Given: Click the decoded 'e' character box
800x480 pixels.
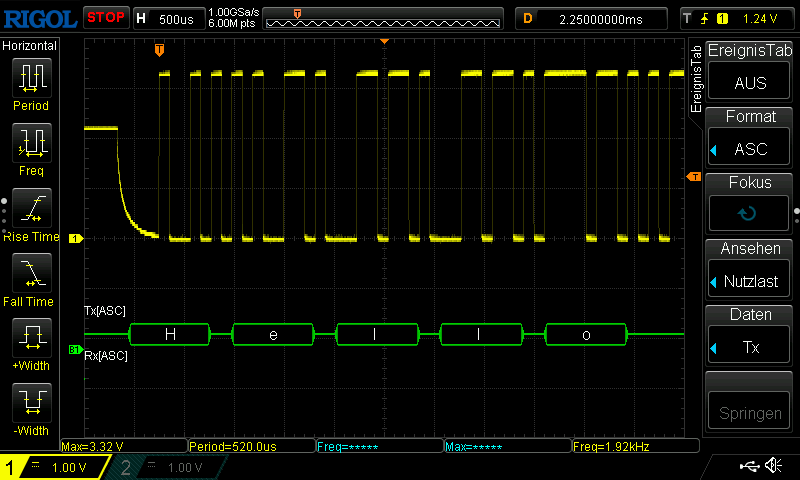Looking at the screenshot, I should coord(273,335).
